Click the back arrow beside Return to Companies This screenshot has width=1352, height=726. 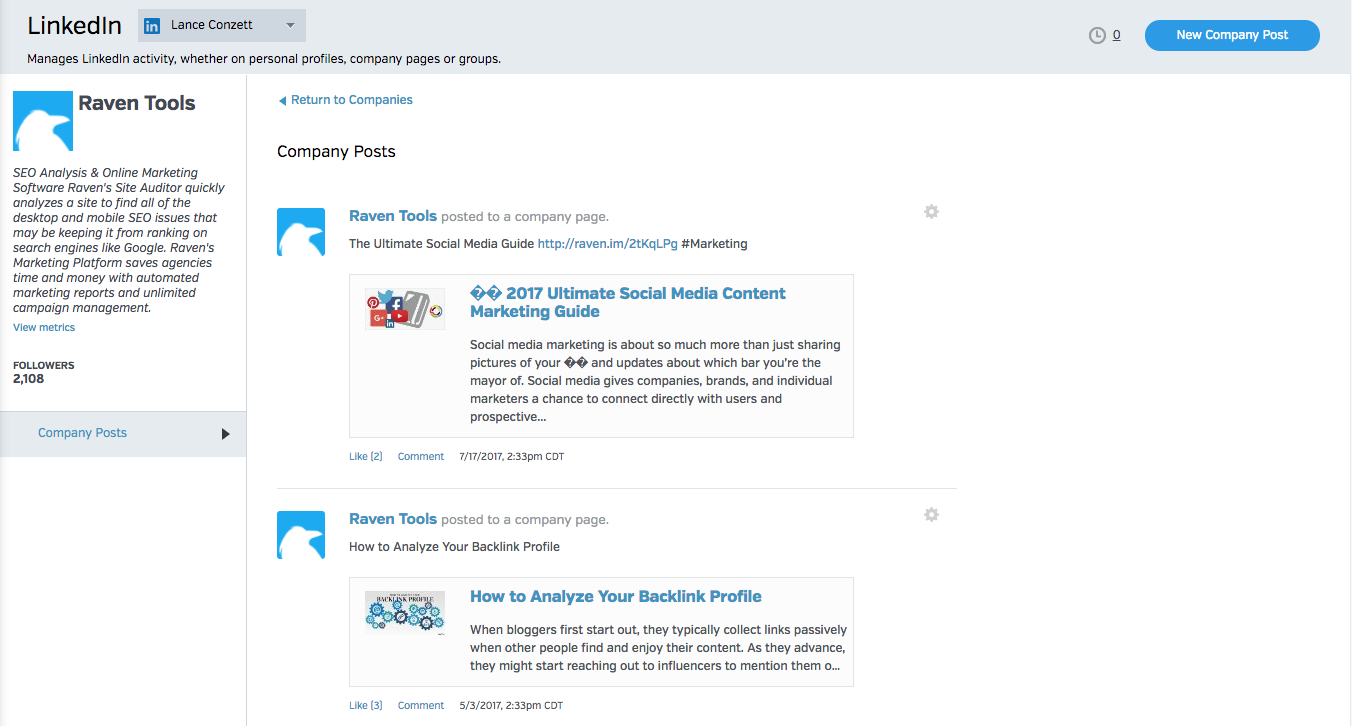282,101
